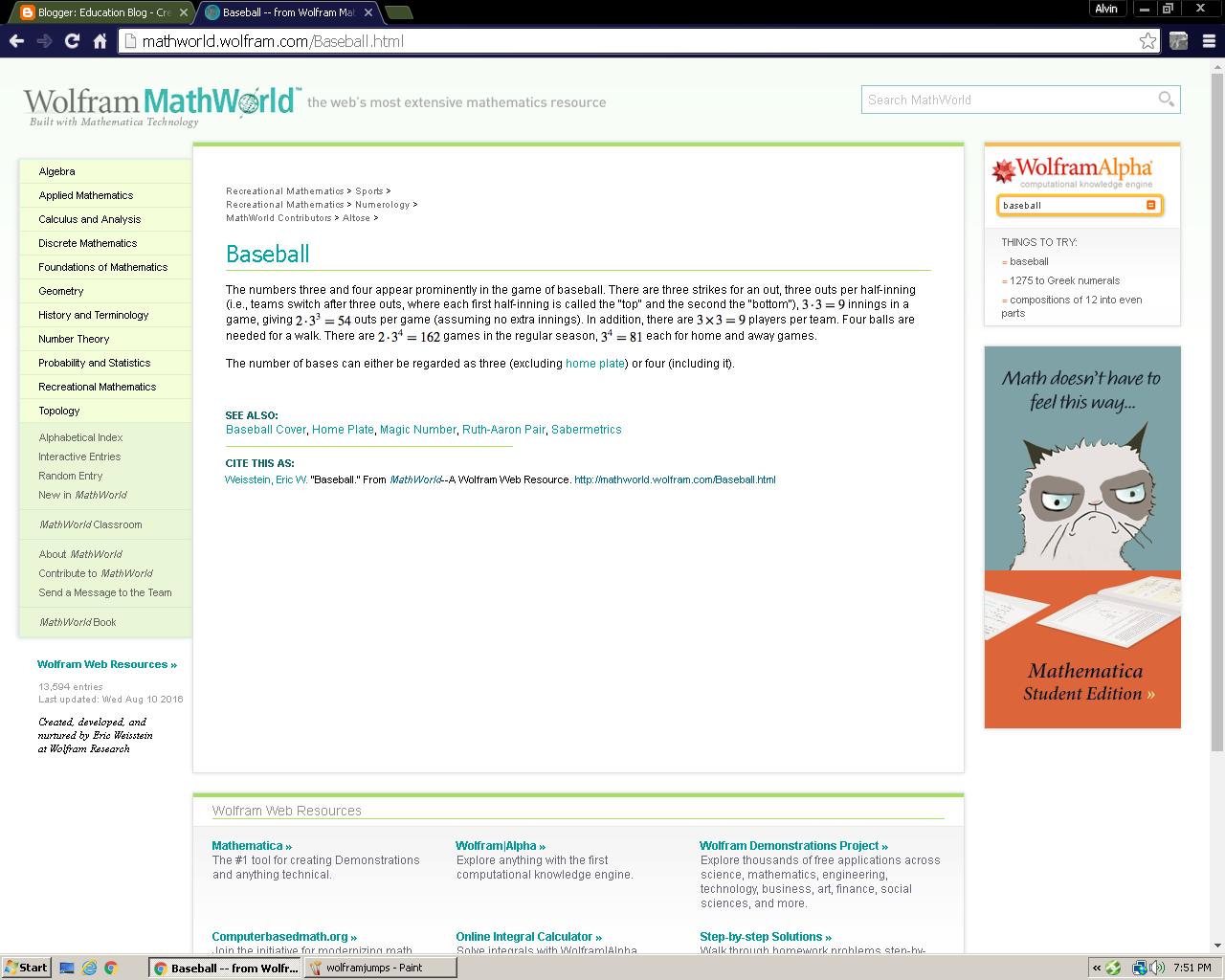Click the Search MathWorld magnifier icon
Image resolution: width=1225 pixels, height=980 pixels.
point(1166,99)
